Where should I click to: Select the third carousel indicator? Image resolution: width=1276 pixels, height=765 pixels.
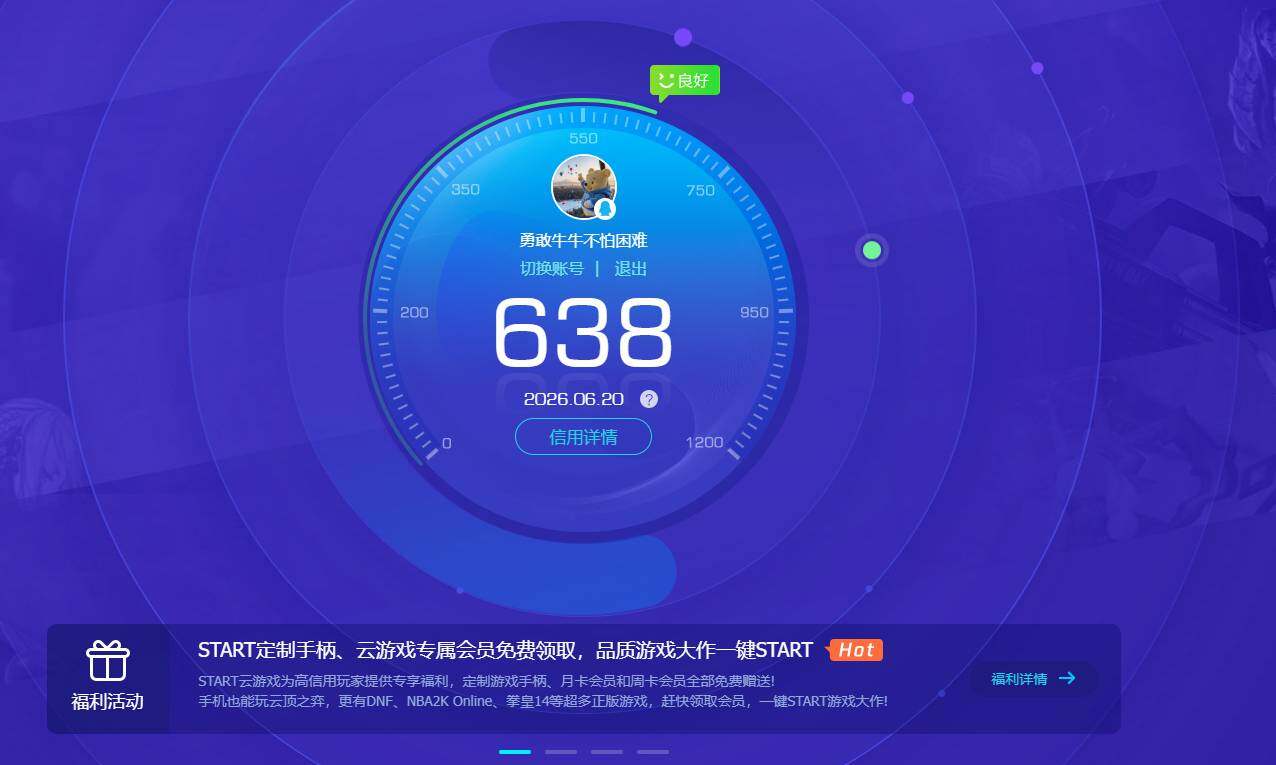coord(607,751)
